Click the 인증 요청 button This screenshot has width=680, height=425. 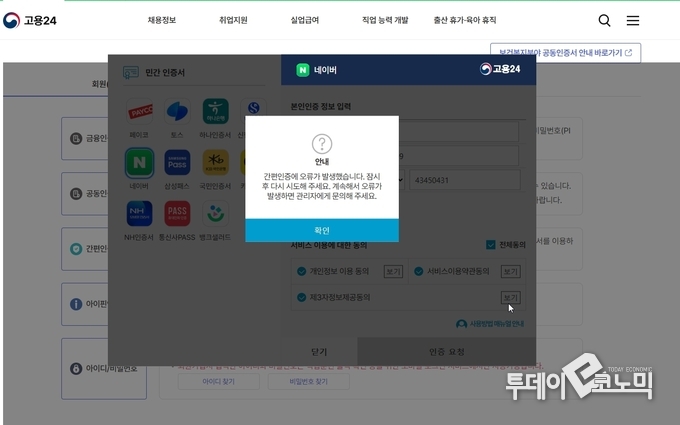point(447,352)
